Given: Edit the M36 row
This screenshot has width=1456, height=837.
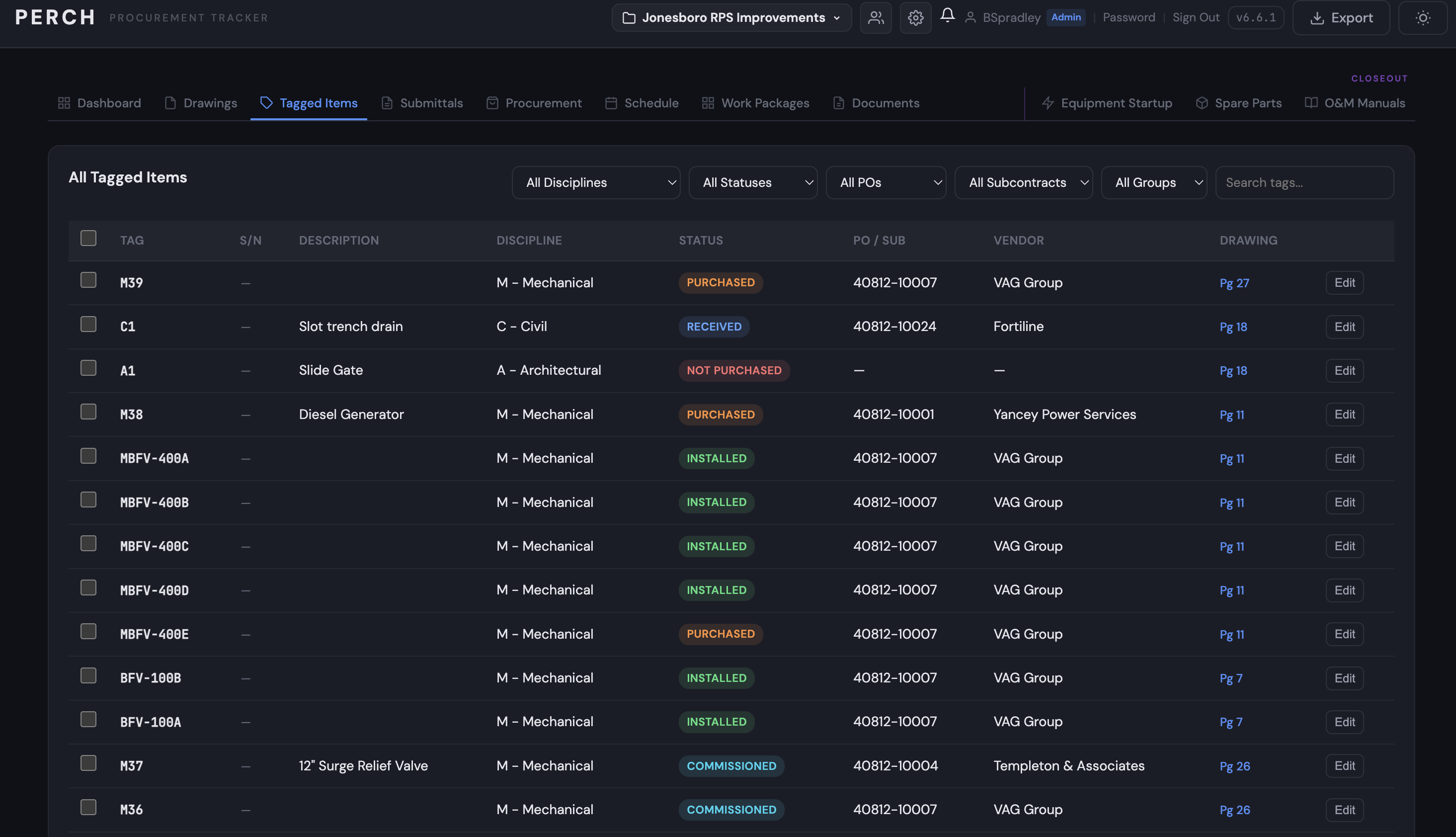Looking at the screenshot, I should [x=1345, y=810].
